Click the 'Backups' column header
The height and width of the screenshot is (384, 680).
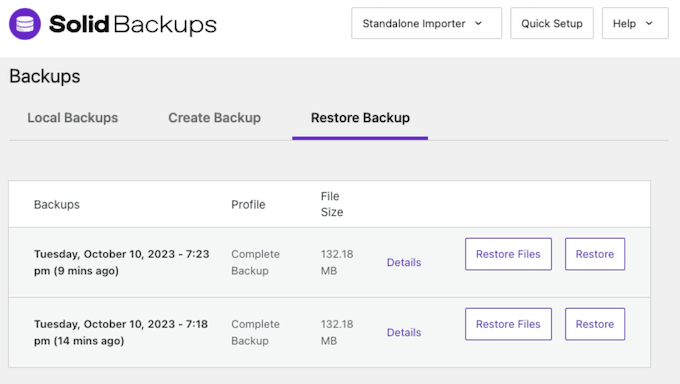57,204
